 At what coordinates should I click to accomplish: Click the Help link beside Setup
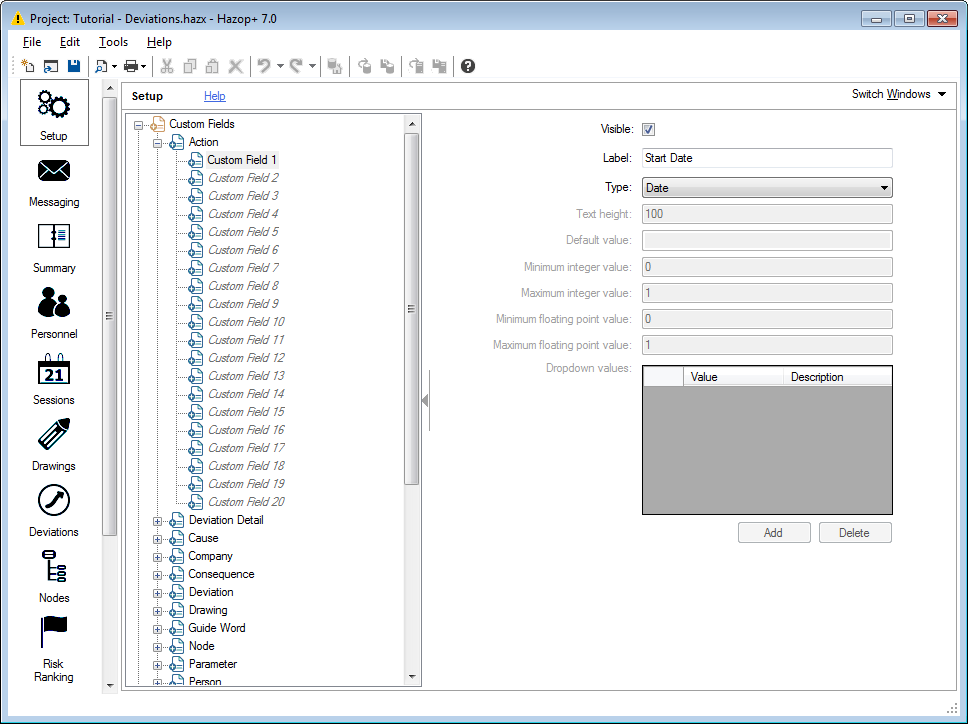point(214,96)
